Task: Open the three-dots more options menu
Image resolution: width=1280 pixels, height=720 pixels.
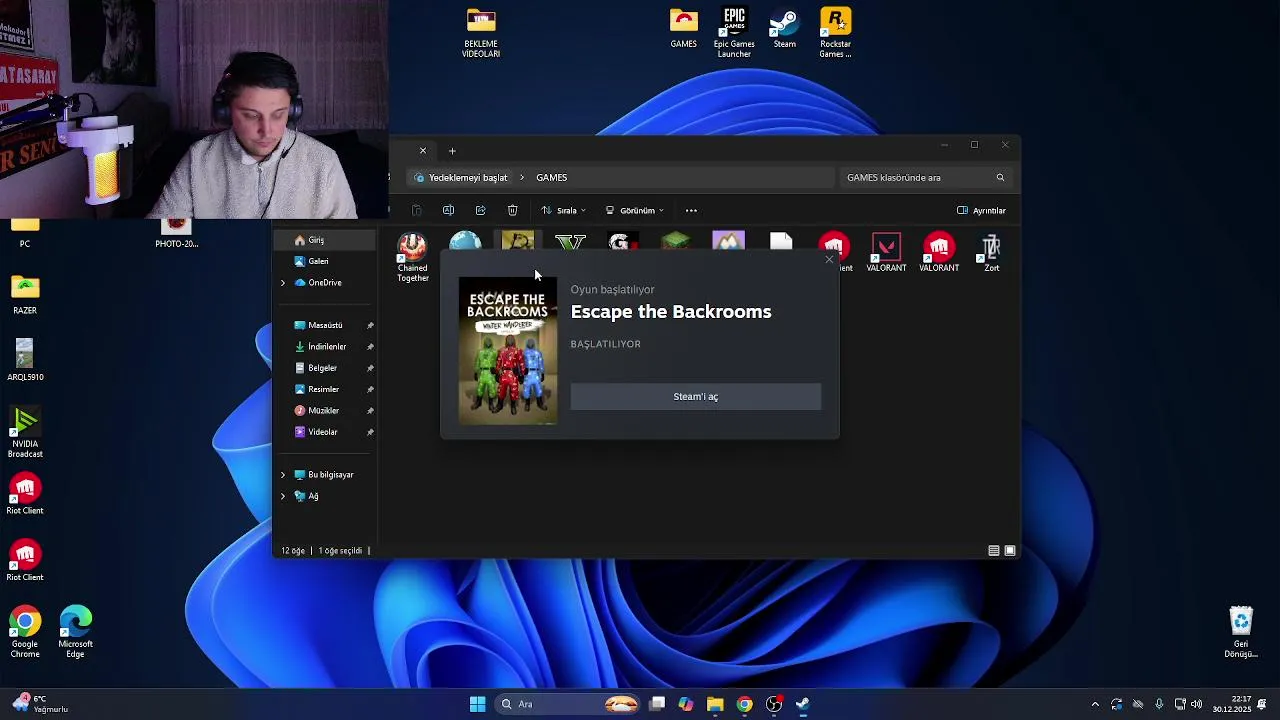Action: pos(691,210)
